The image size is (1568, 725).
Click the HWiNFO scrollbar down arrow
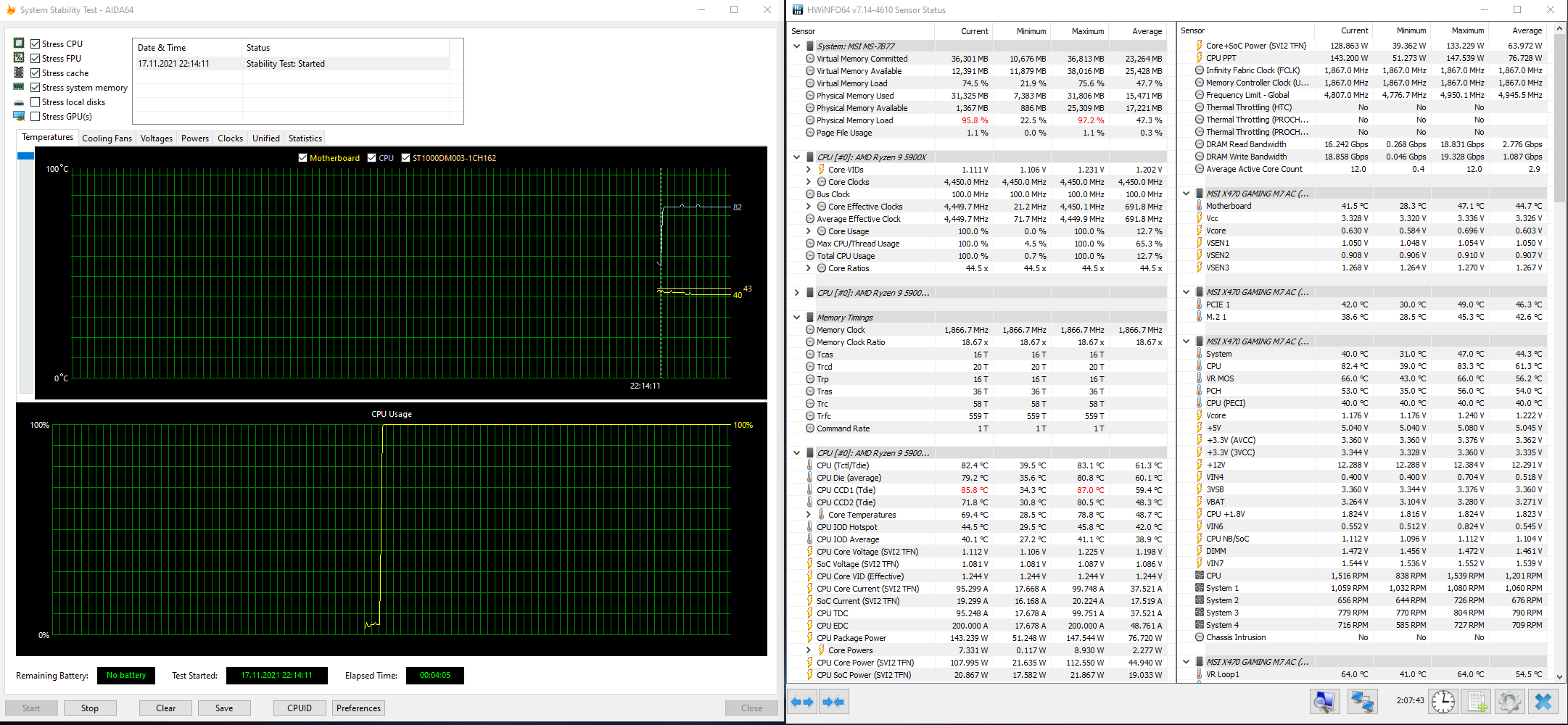(x=1560, y=676)
